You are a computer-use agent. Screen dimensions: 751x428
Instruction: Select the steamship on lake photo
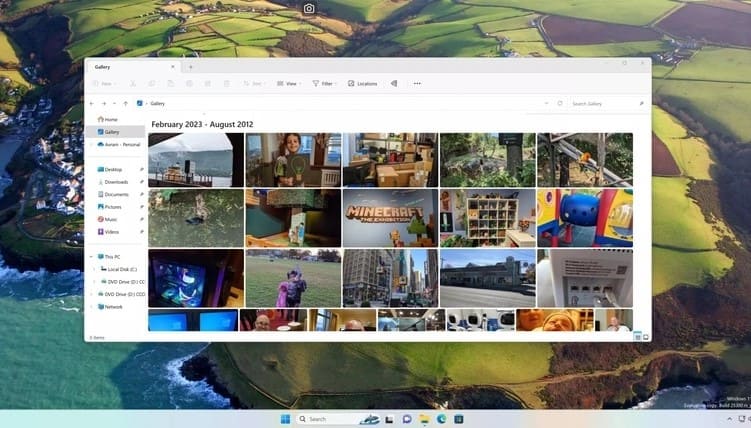[x=196, y=160]
